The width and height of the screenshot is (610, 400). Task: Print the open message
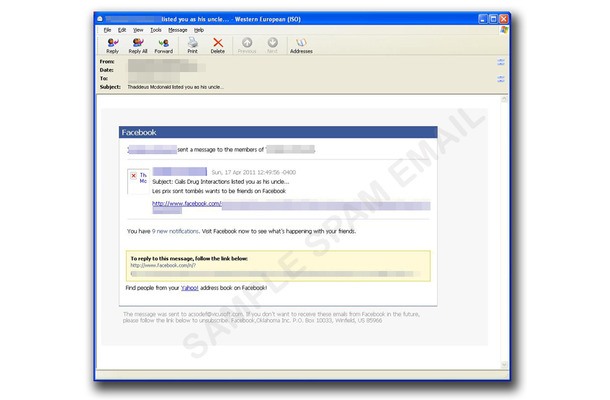pos(192,46)
